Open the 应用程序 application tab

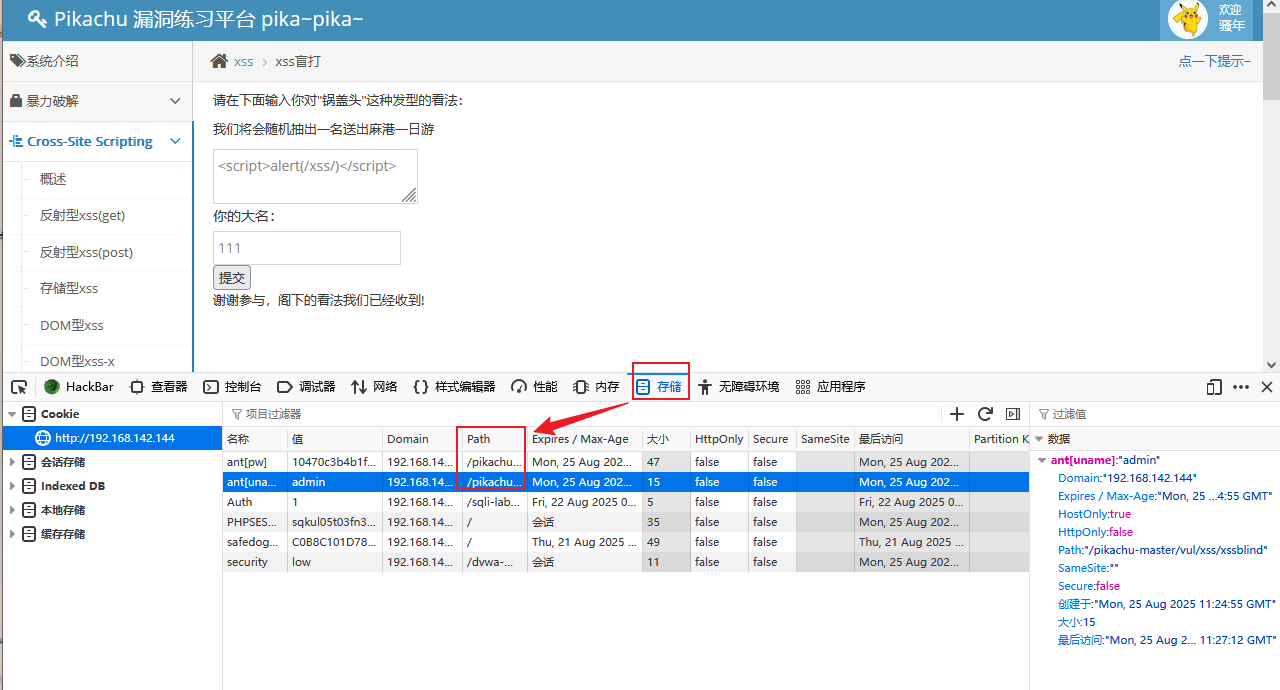[830, 387]
